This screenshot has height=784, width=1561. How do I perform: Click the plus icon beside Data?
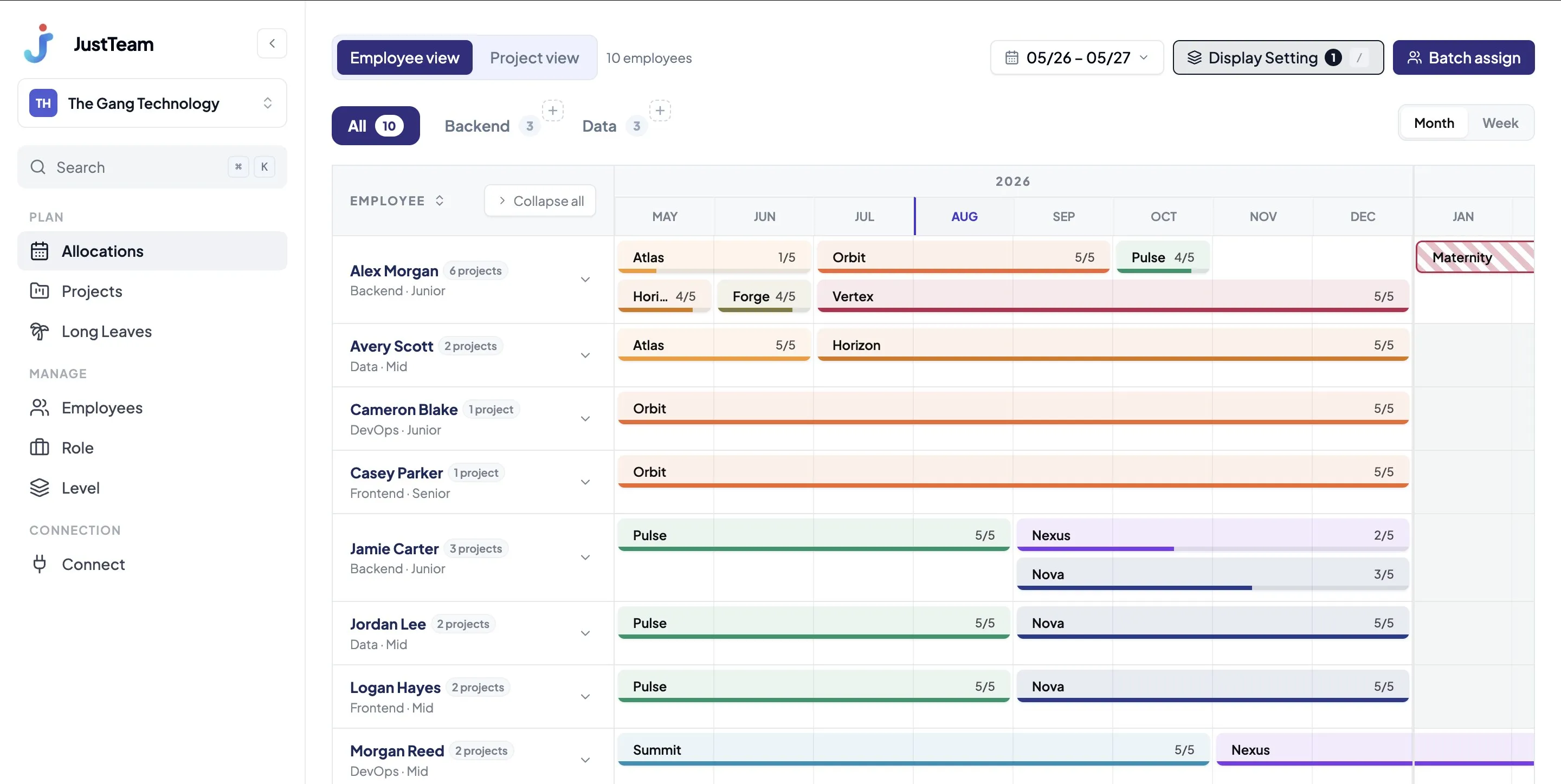coord(660,111)
